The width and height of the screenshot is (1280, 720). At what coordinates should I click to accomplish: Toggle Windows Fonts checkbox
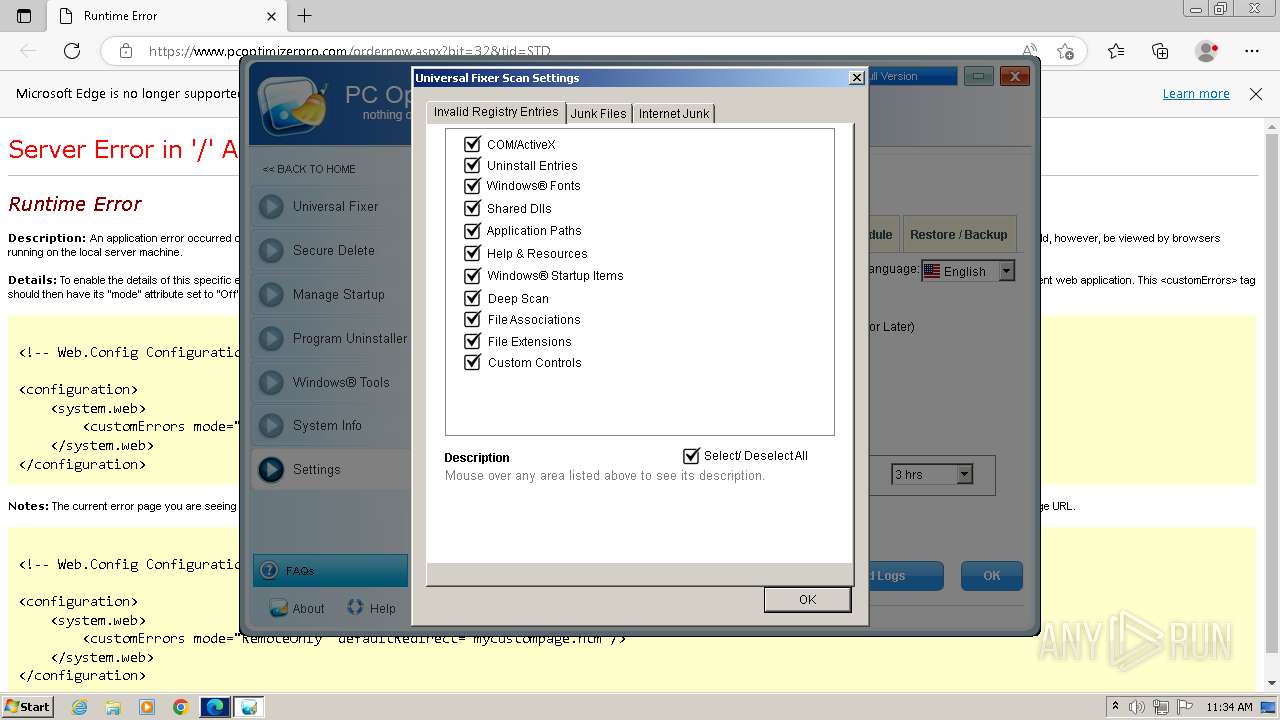[473, 185]
